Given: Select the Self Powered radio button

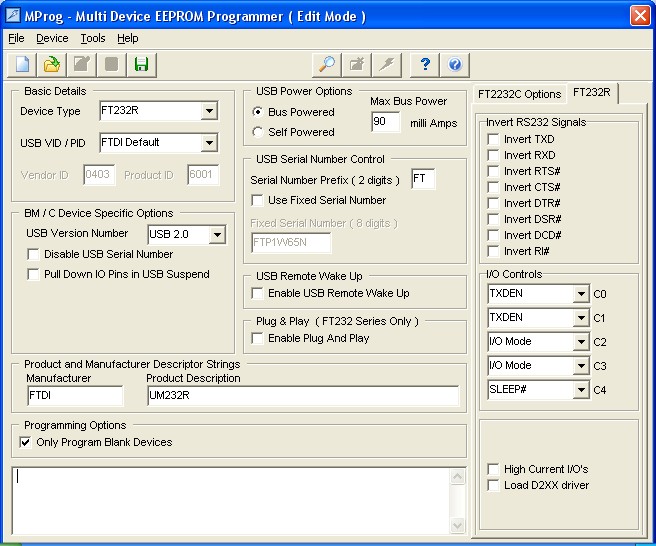Looking at the screenshot, I should click(x=259, y=132).
